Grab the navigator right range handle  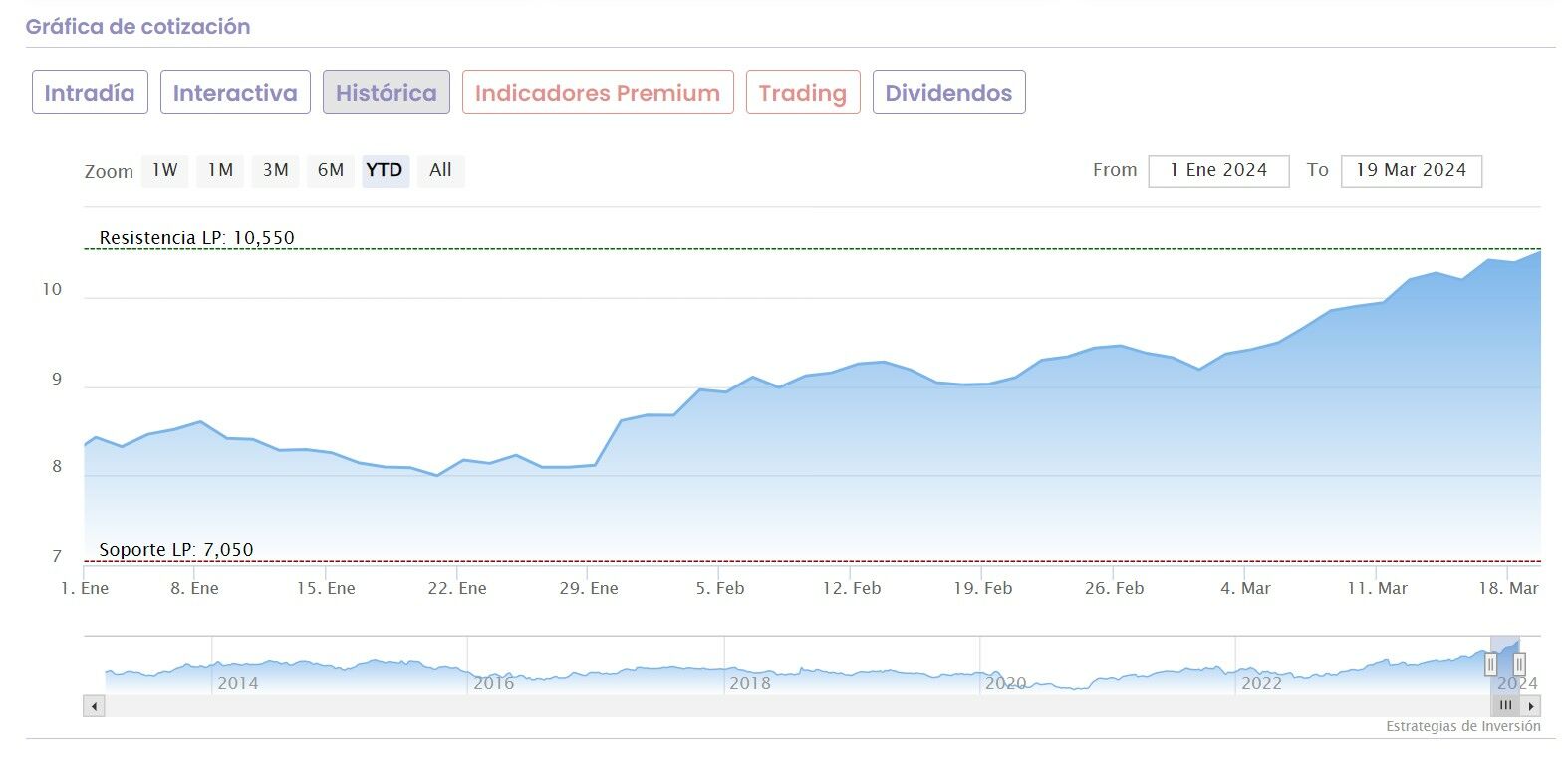click(1519, 664)
